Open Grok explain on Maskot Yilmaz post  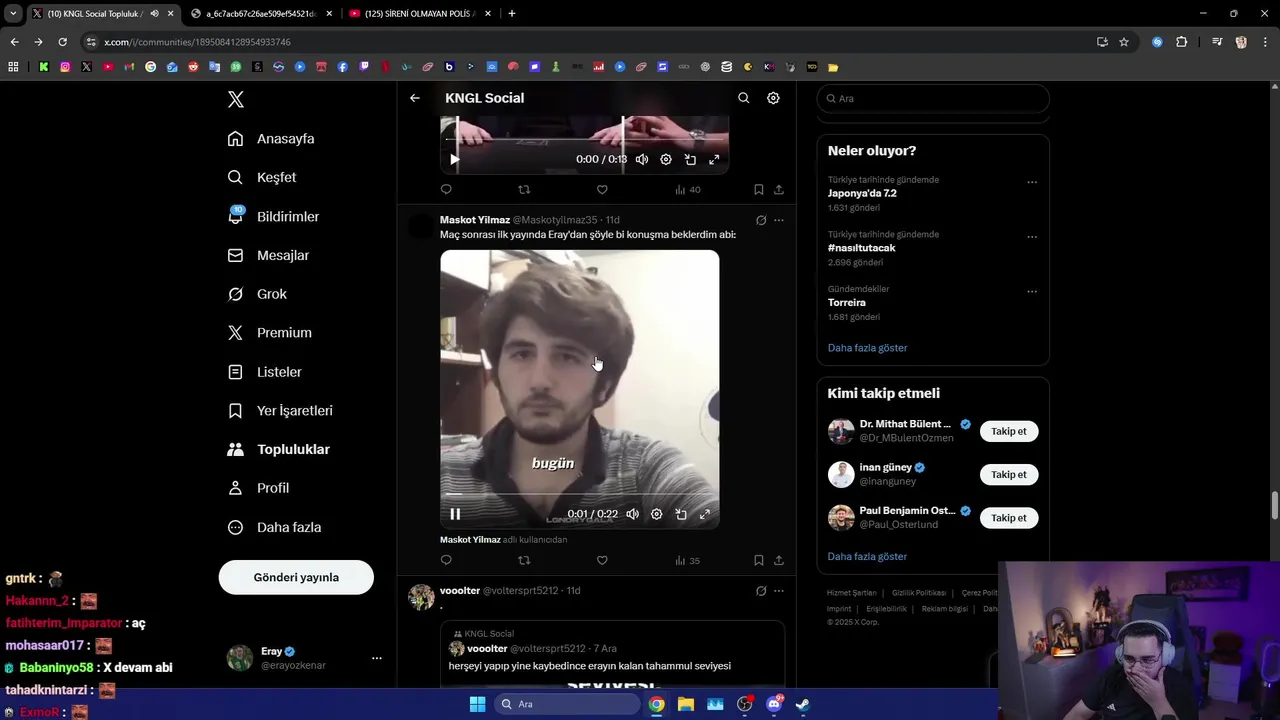(761, 220)
